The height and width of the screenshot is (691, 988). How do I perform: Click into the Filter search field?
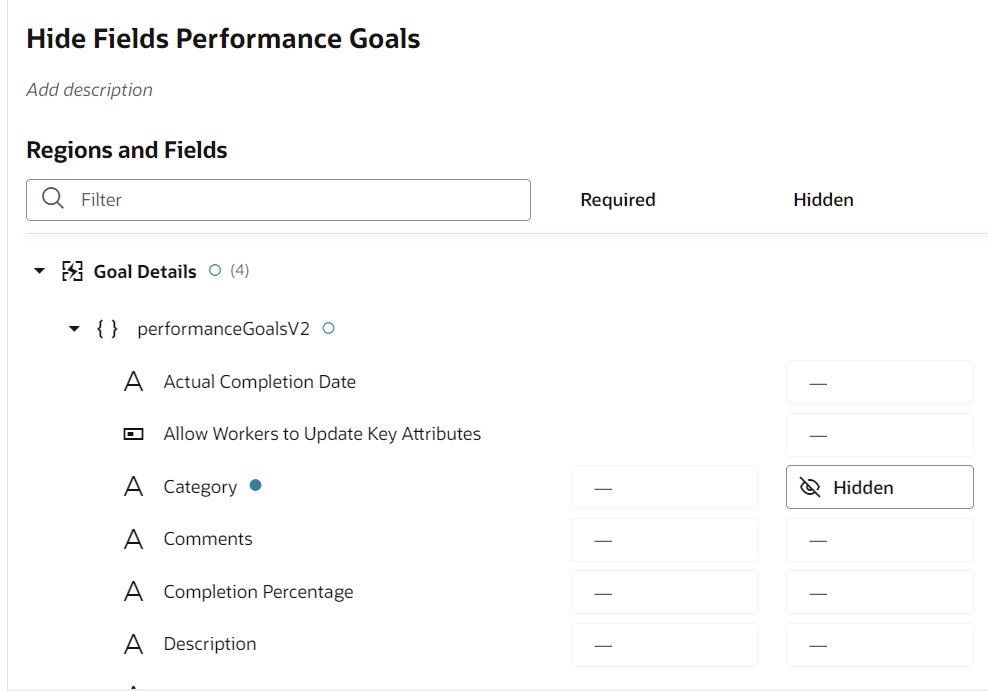[279, 200]
